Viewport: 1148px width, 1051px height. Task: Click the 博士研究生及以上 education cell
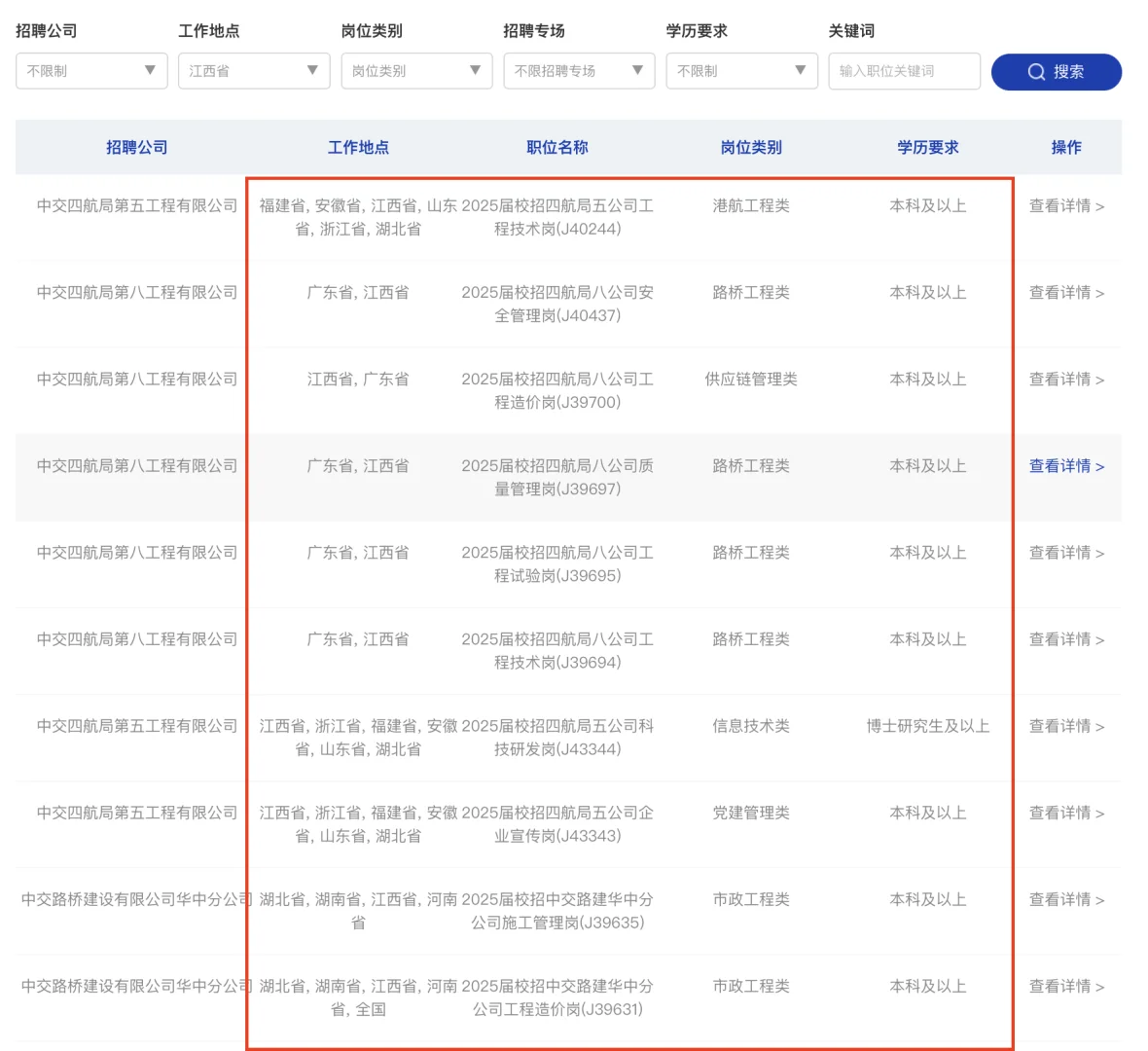tap(927, 726)
